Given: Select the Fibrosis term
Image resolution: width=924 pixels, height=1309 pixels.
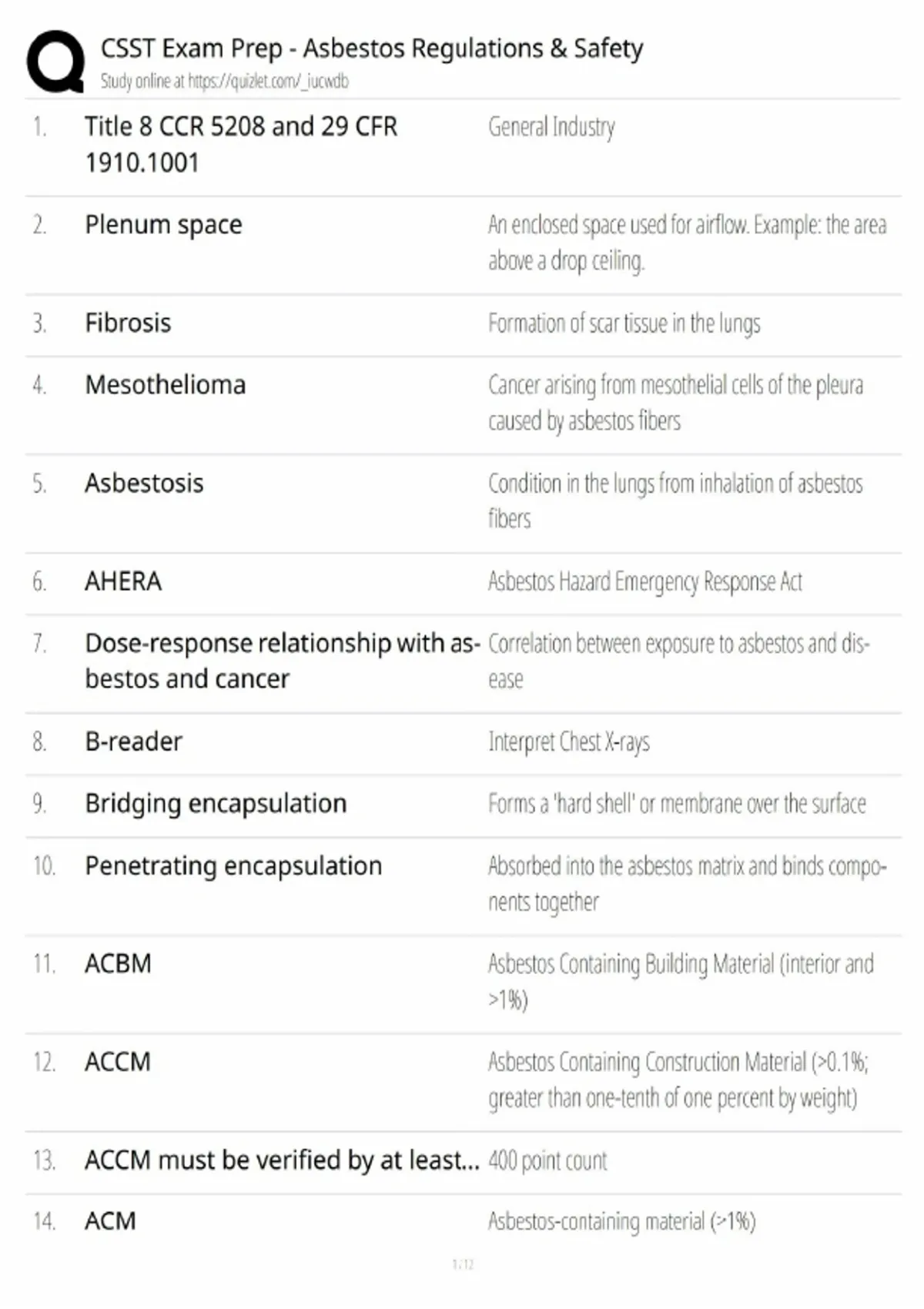Looking at the screenshot, I should [128, 323].
